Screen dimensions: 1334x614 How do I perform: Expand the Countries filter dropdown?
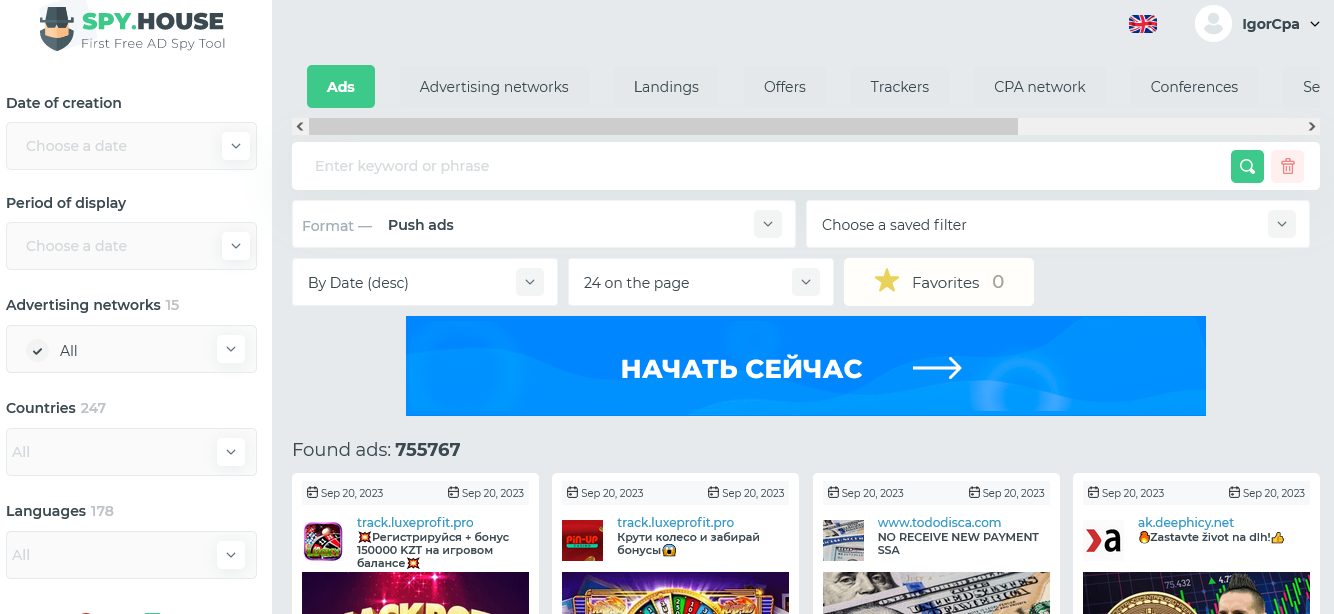(x=231, y=452)
